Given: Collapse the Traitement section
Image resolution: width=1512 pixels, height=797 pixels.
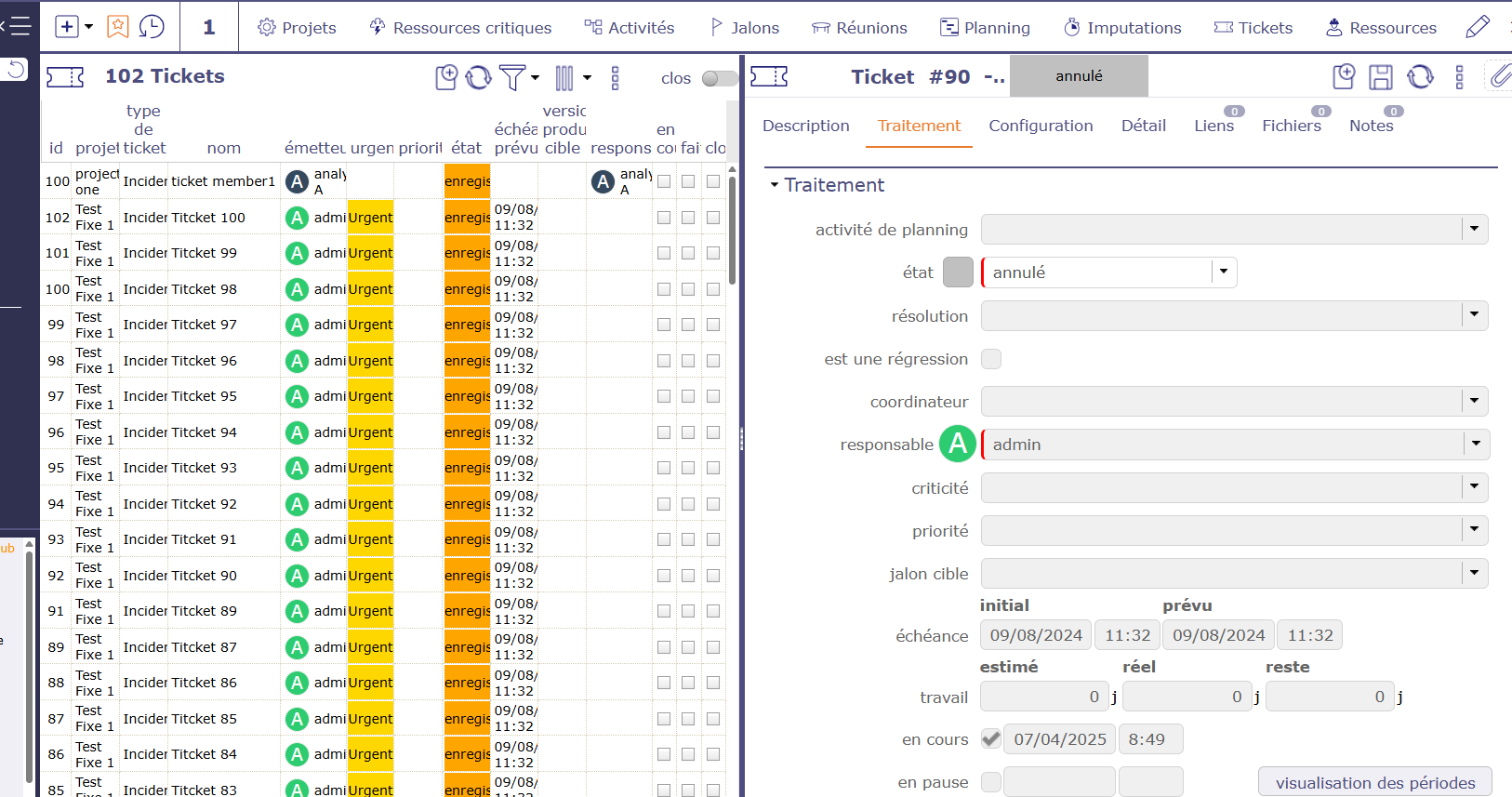Looking at the screenshot, I should click(775, 185).
